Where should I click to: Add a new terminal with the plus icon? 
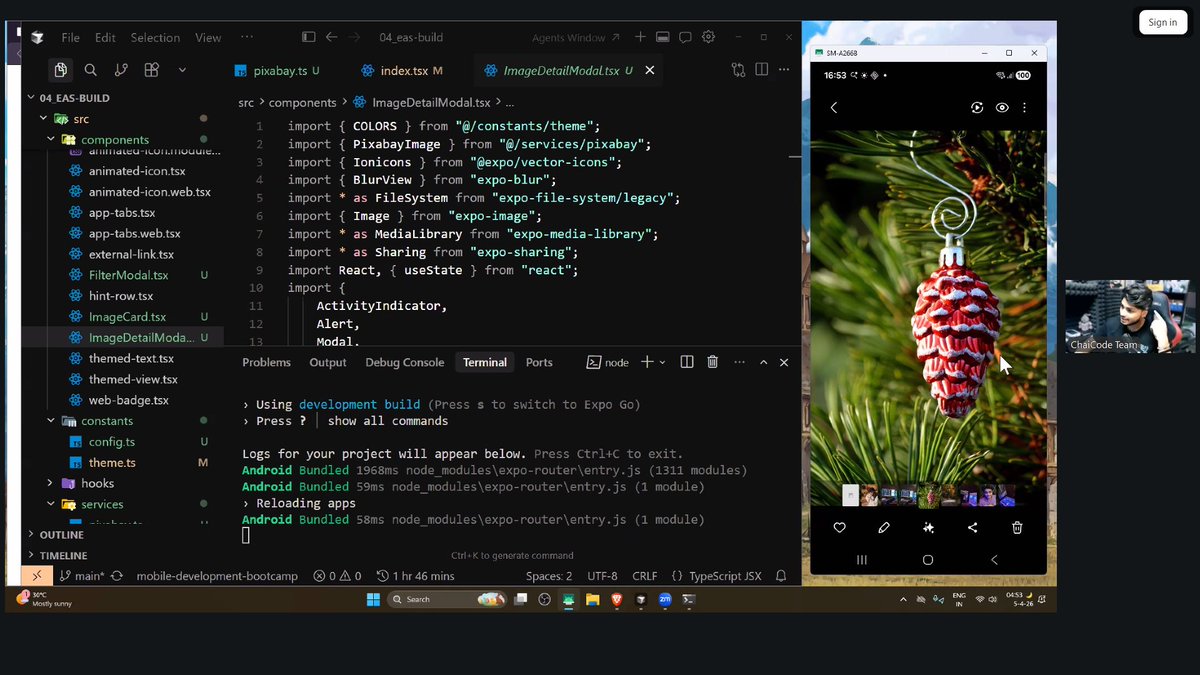pos(647,362)
